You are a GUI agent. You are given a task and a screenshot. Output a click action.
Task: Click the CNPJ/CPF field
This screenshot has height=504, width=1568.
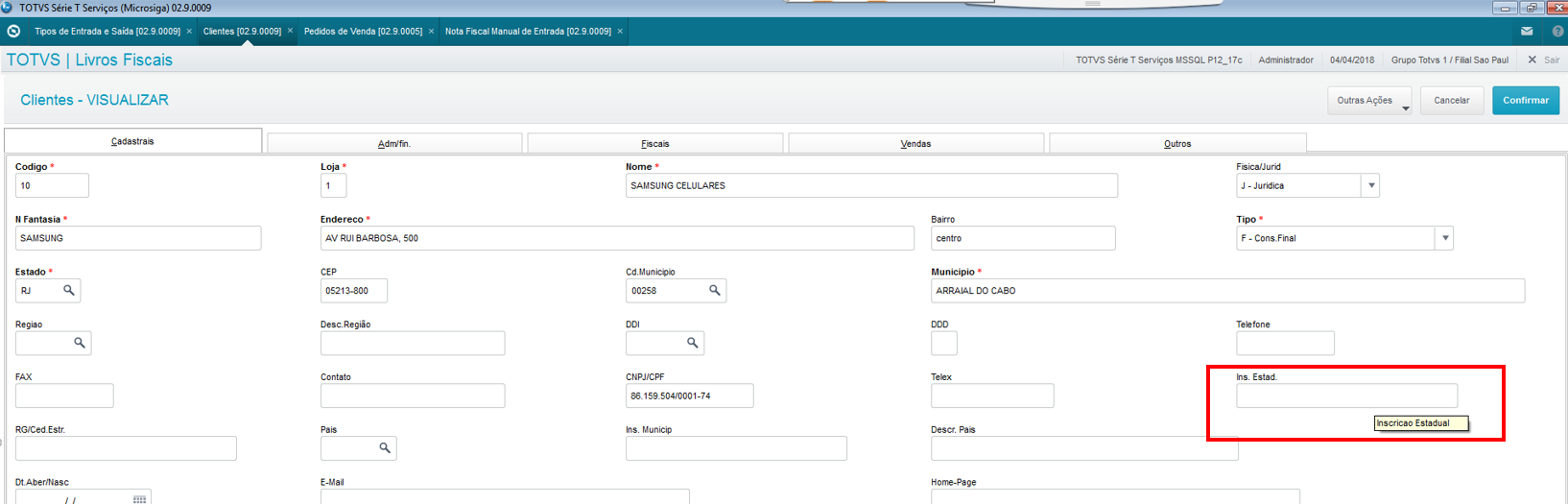[689, 396]
